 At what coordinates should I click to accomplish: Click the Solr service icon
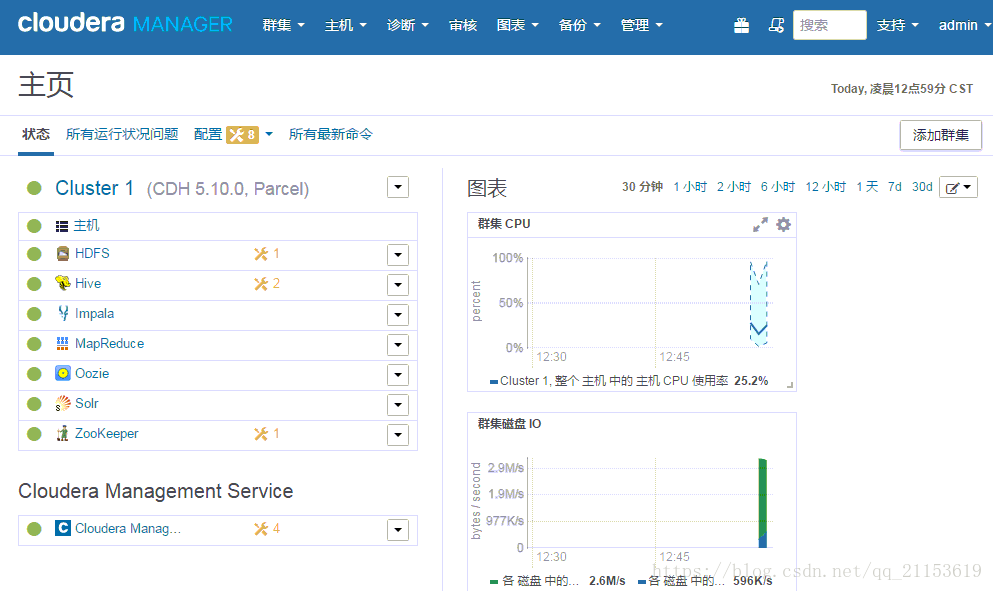62,404
